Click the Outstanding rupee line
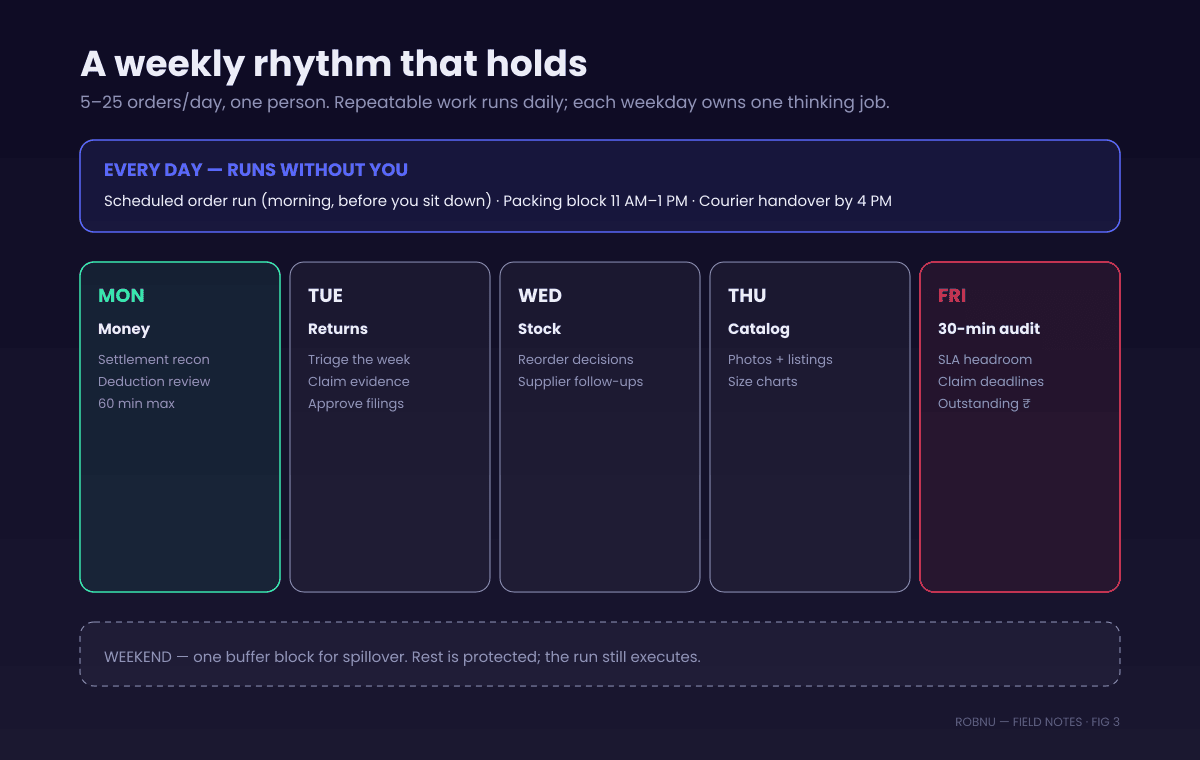1200x760 pixels. pos(984,404)
